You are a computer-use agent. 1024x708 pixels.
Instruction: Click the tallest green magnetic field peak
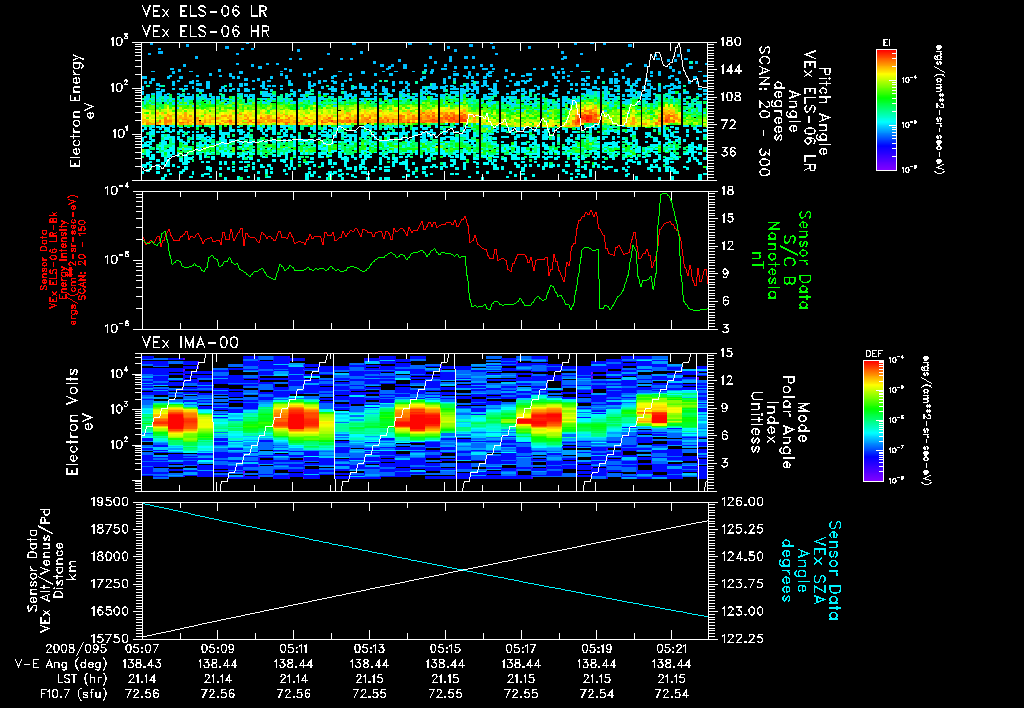pos(665,195)
